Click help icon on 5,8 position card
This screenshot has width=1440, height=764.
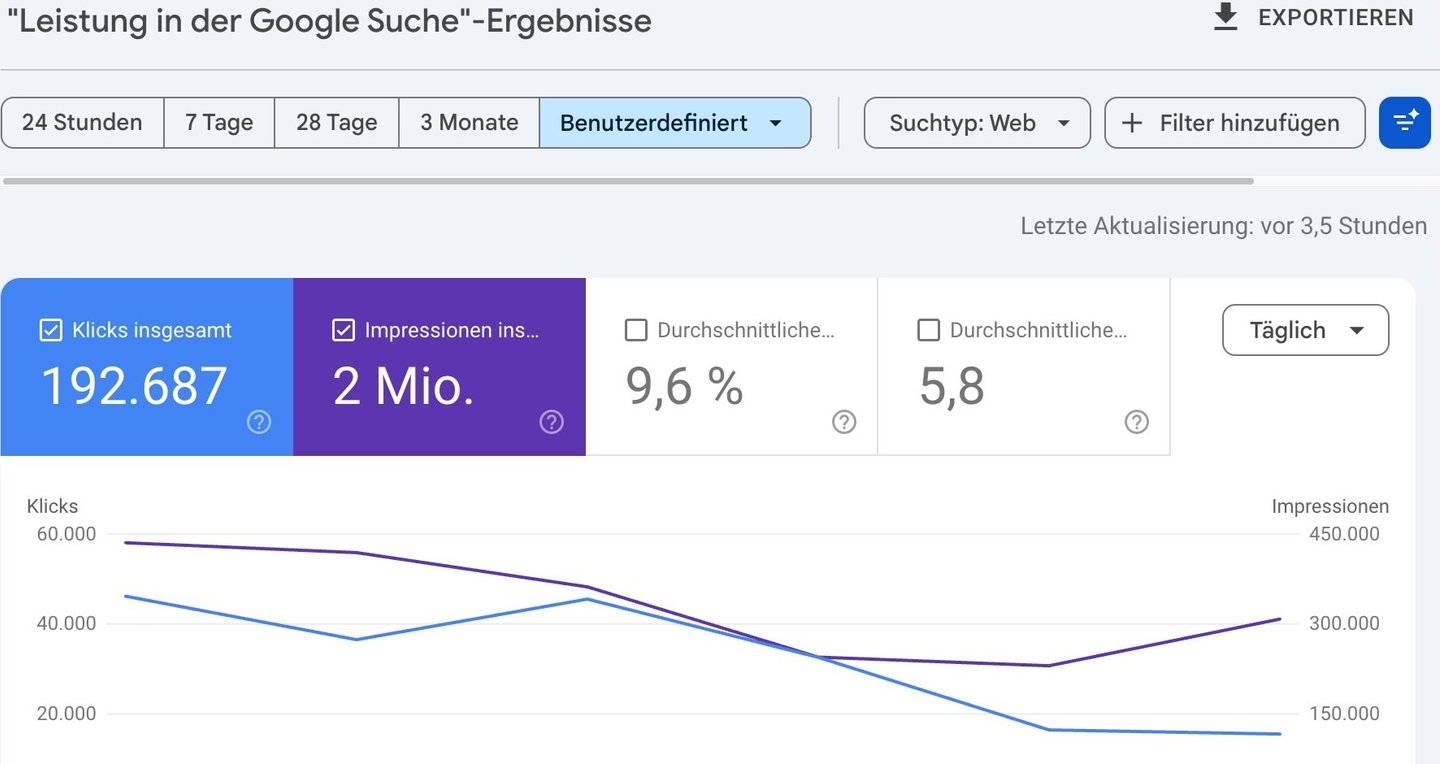pyautogui.click(x=1136, y=422)
